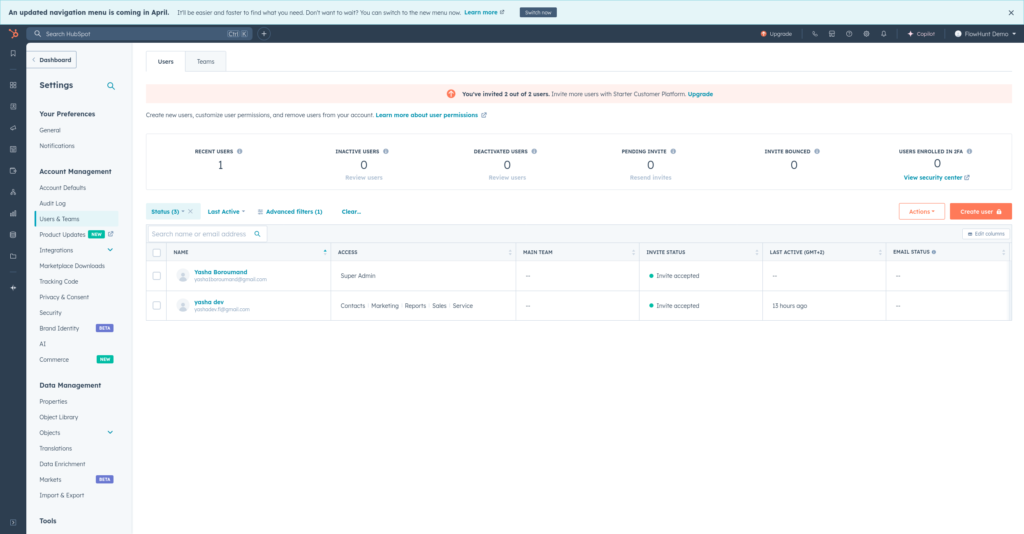Click the Search name or email address field

tap(208, 234)
